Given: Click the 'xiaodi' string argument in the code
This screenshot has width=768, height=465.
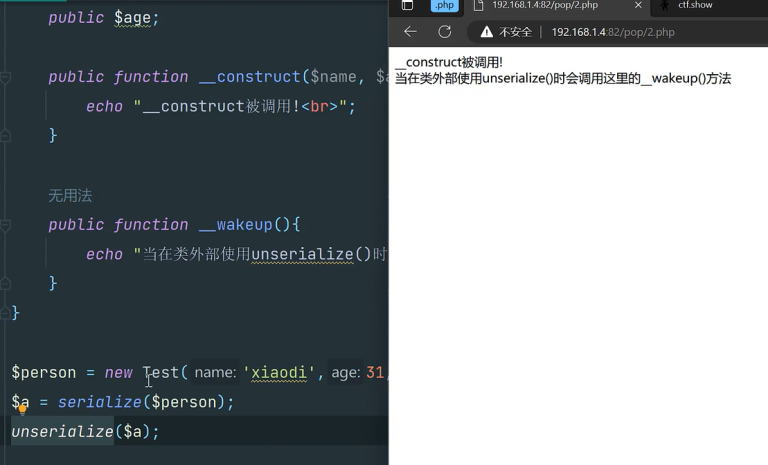Looking at the screenshot, I should click(x=279, y=373).
